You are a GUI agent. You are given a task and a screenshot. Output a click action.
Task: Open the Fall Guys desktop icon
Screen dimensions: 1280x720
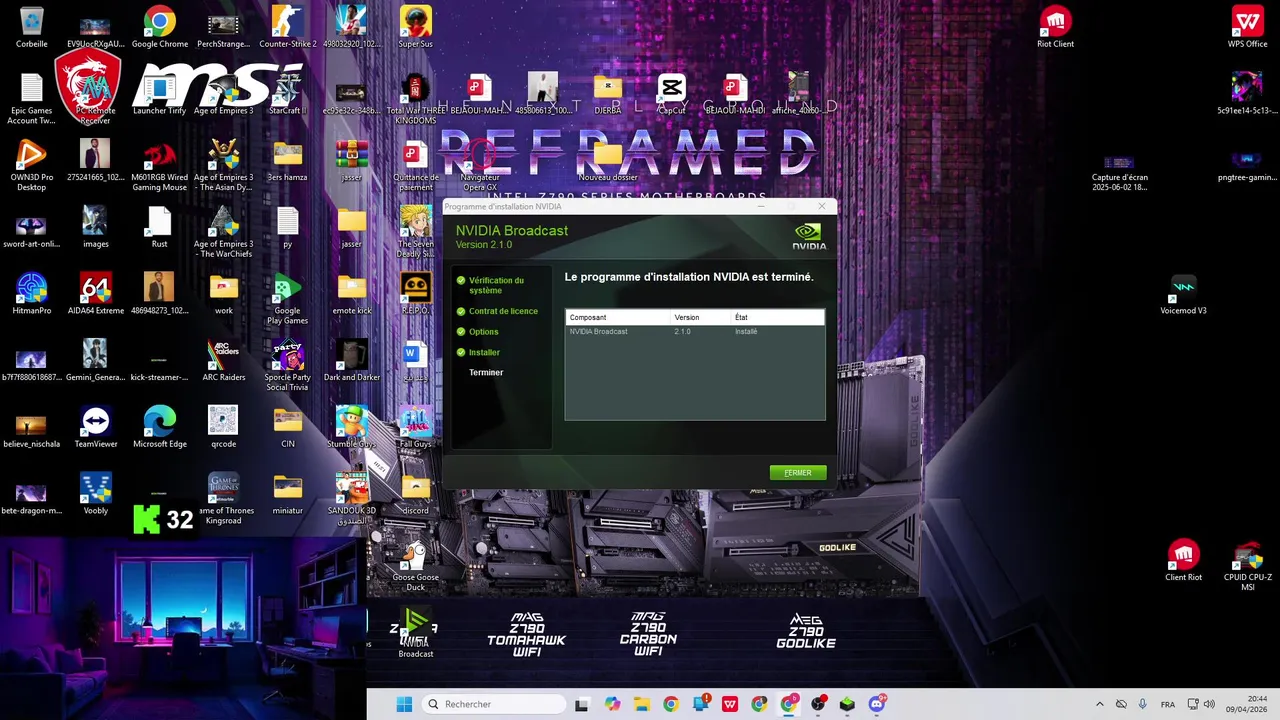(x=416, y=428)
